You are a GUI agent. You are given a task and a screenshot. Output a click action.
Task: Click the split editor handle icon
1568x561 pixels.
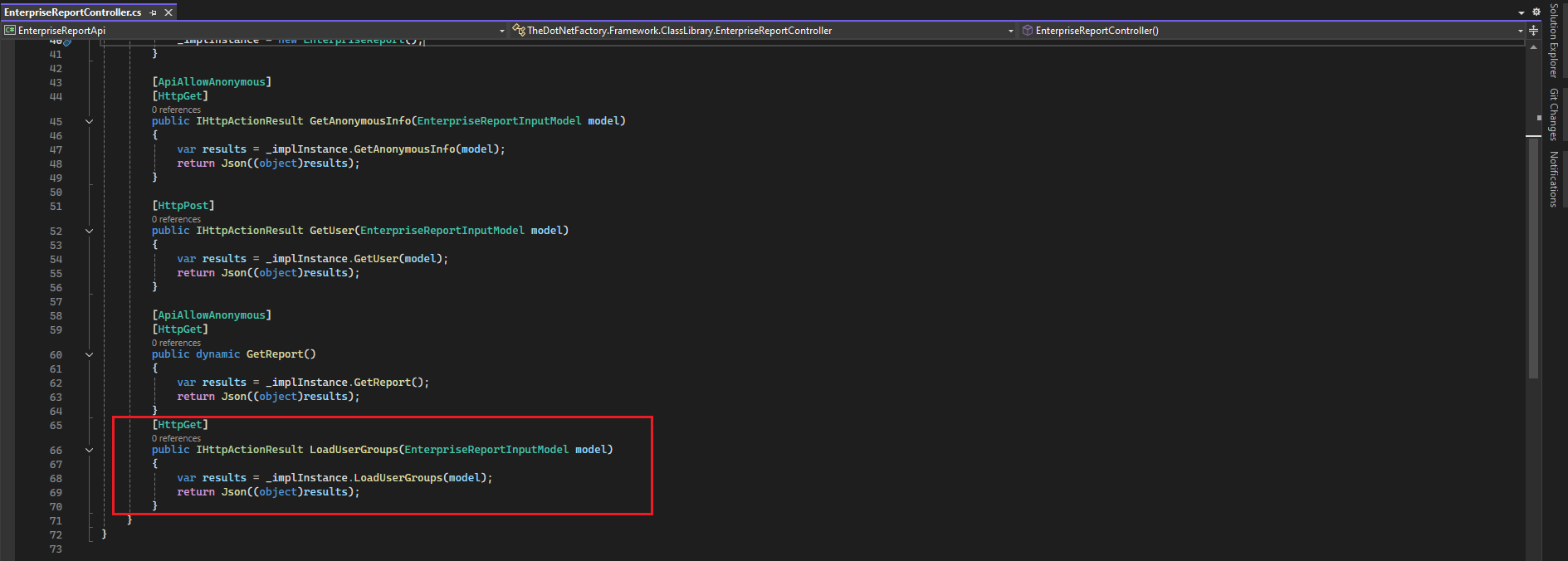[x=1534, y=31]
